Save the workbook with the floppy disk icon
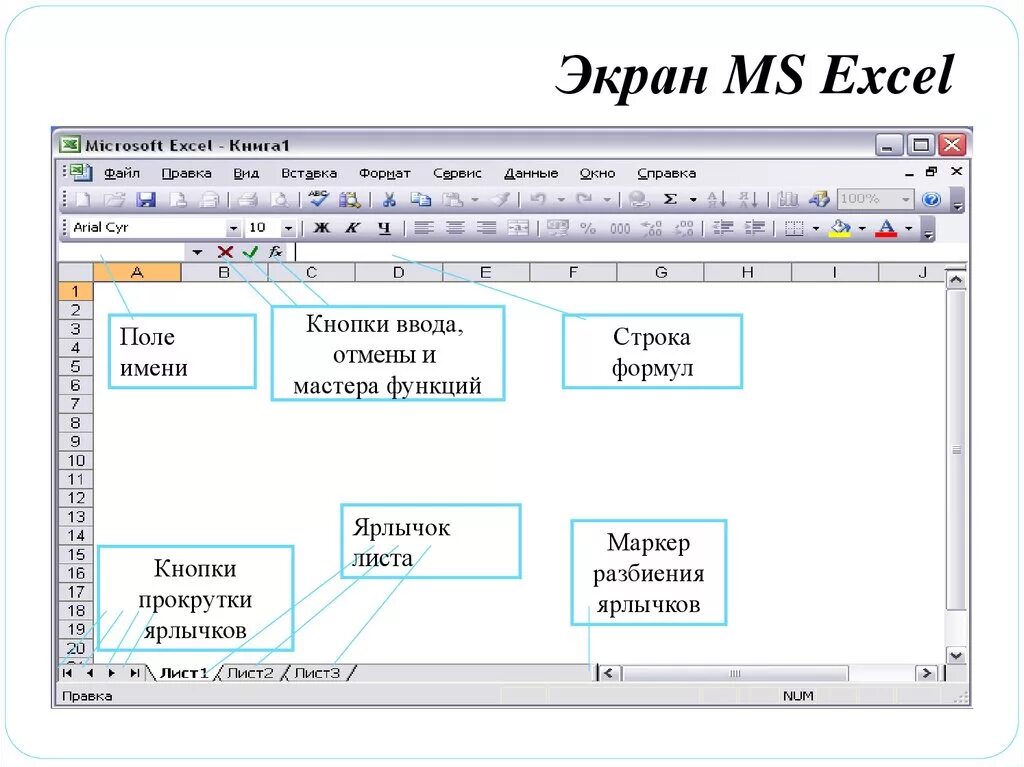 (146, 199)
